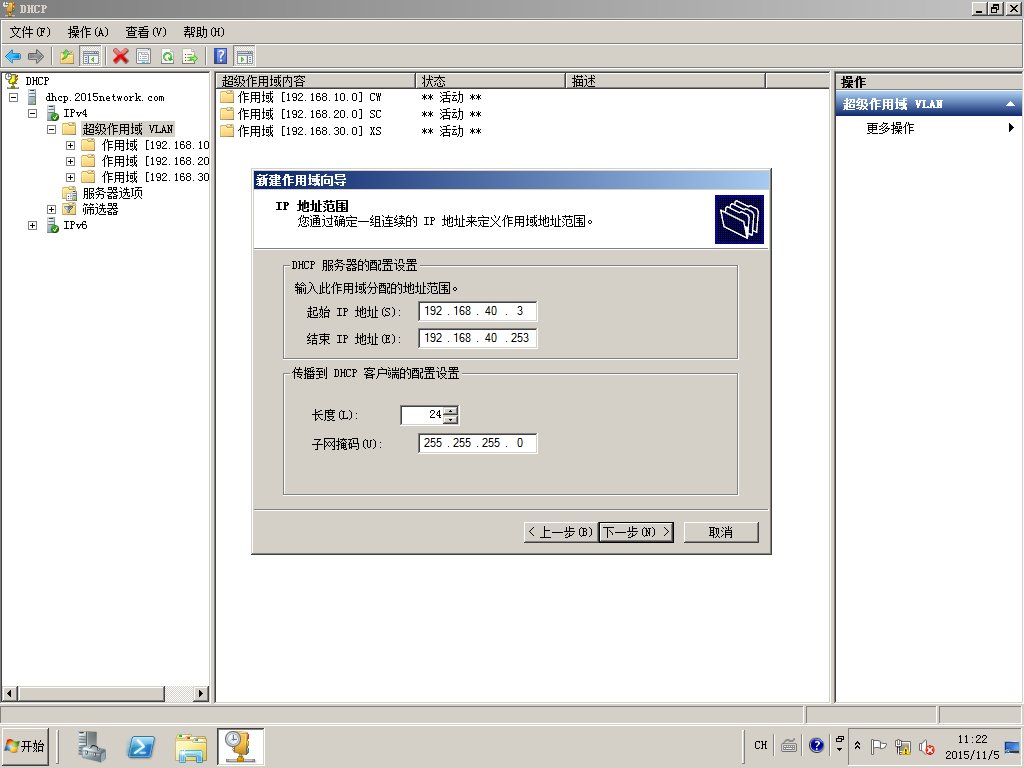Image resolution: width=1024 pixels, height=768 pixels.
Task: Click the green Refresh icon
Action: coord(167,56)
